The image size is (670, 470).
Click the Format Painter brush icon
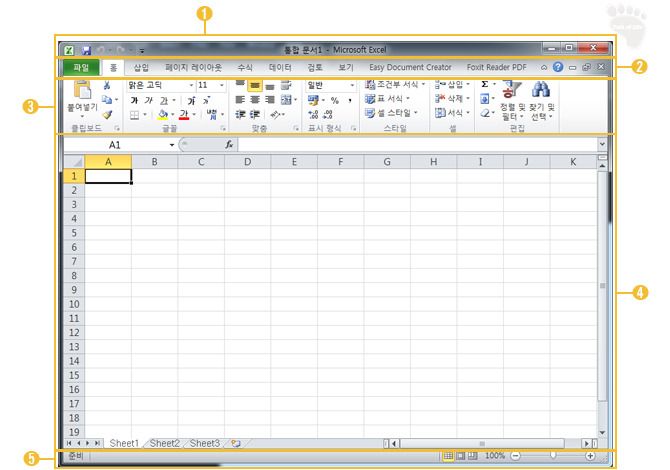coord(107,114)
